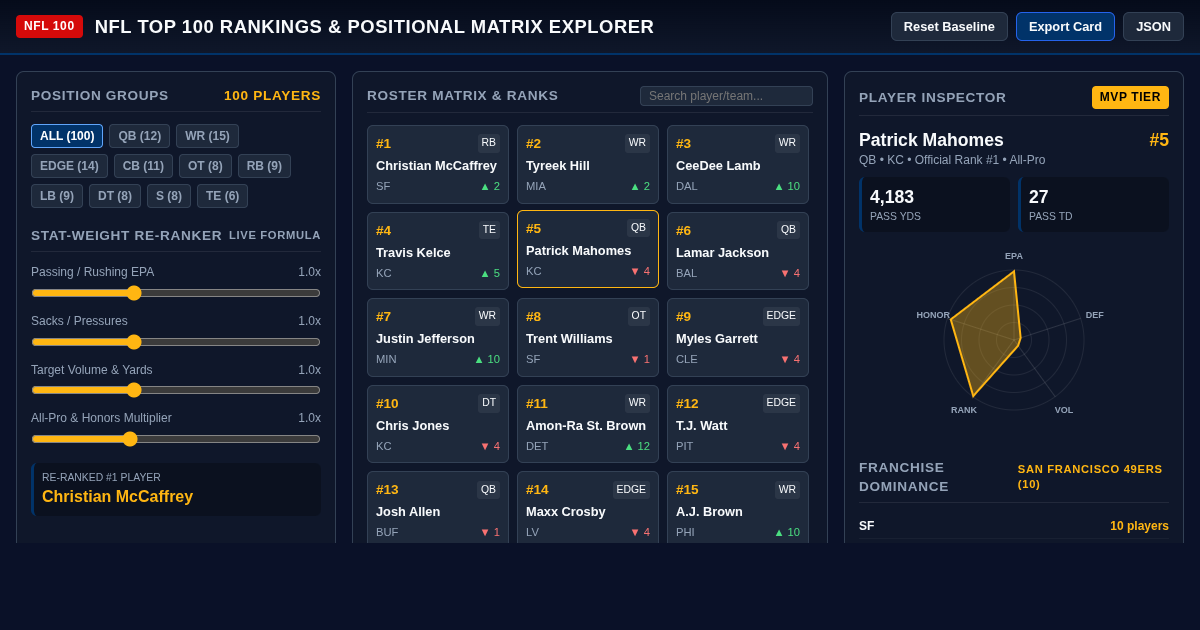The width and height of the screenshot is (1200, 630).
Task: Click the #5 rank in player inspector
Action: [x=1159, y=140]
